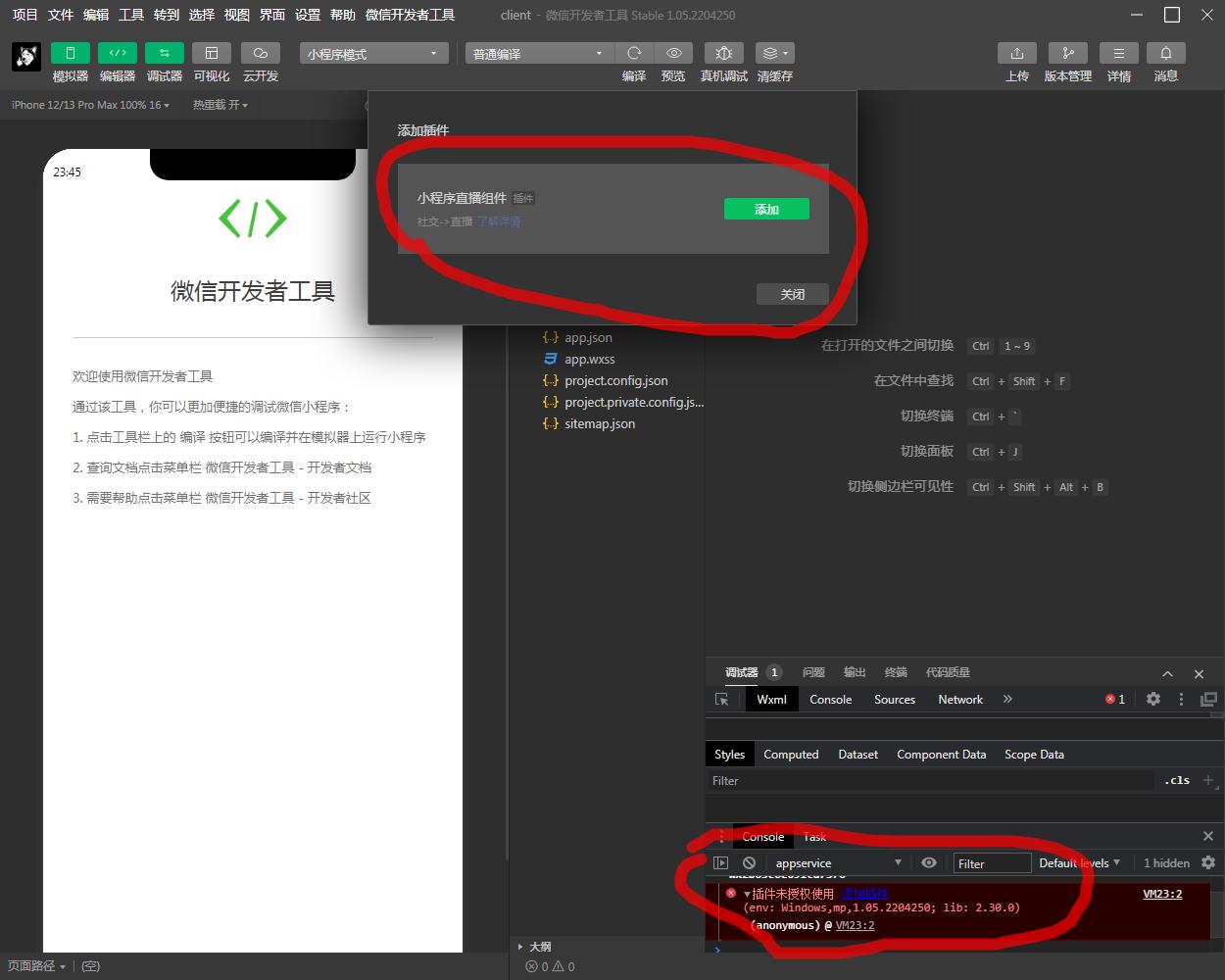Open the 微信开发者工具 menu
This screenshot has width=1225, height=980.
(410, 15)
